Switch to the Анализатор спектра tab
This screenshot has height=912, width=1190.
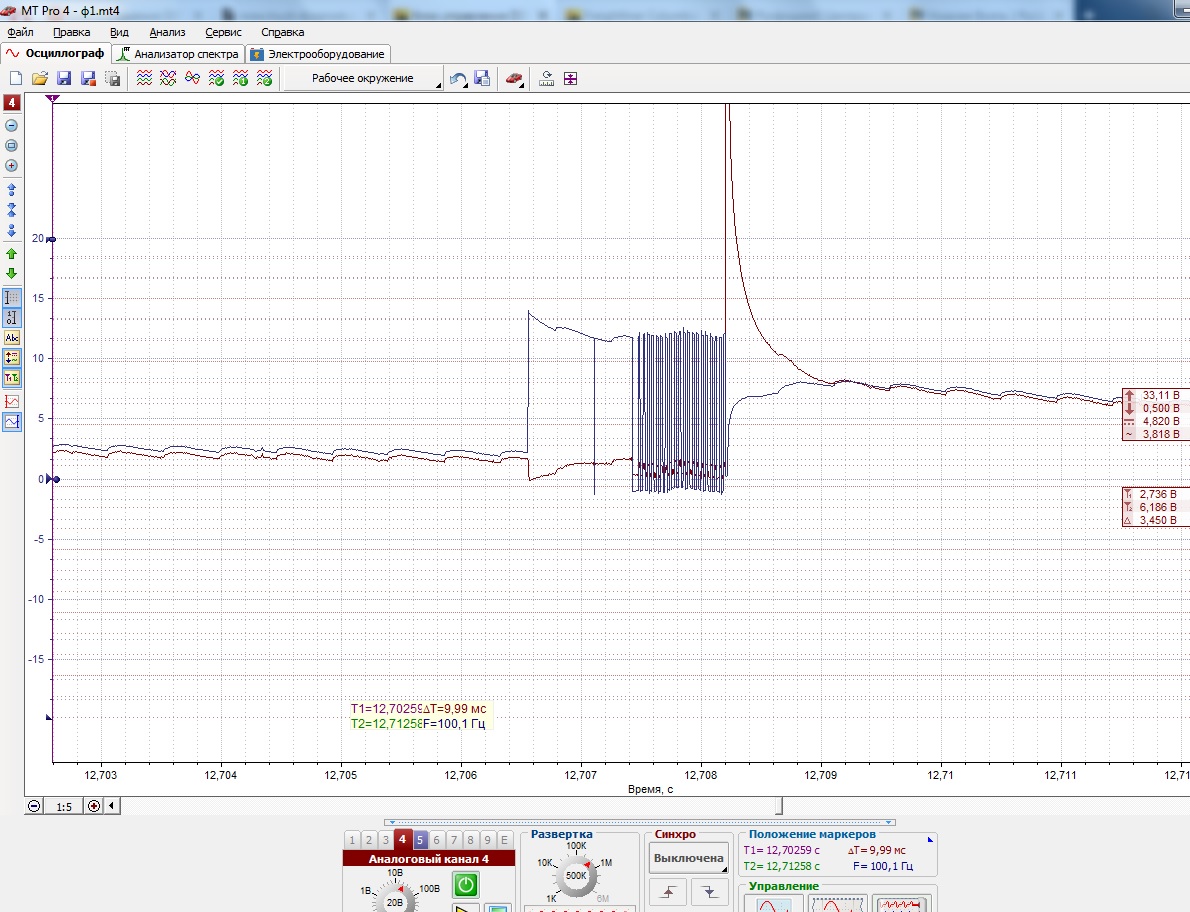coord(178,54)
